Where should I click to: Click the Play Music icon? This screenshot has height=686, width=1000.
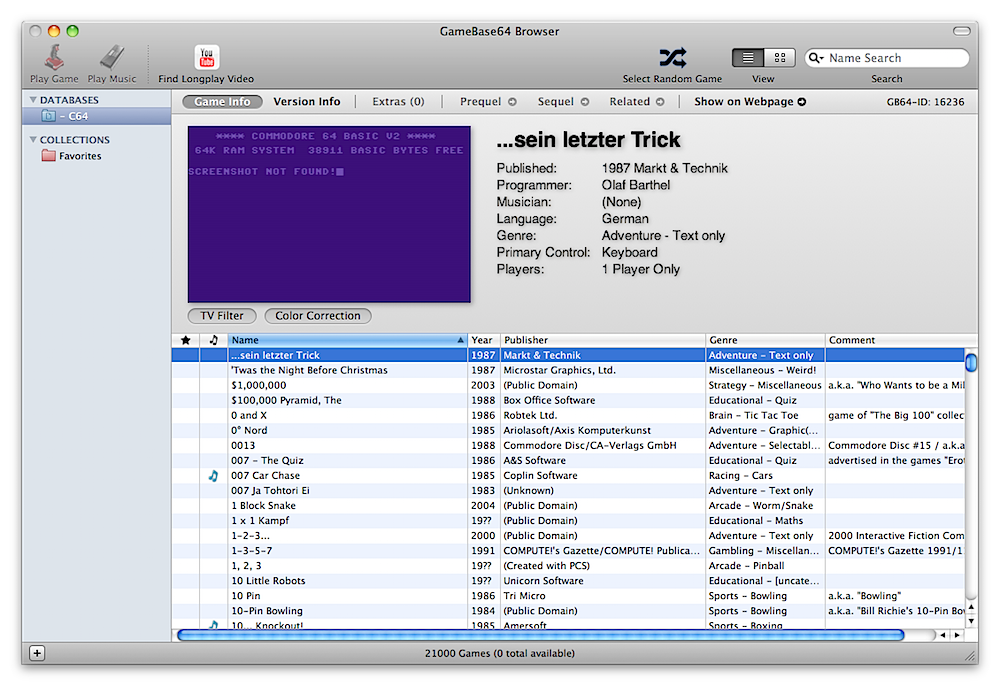[112, 57]
